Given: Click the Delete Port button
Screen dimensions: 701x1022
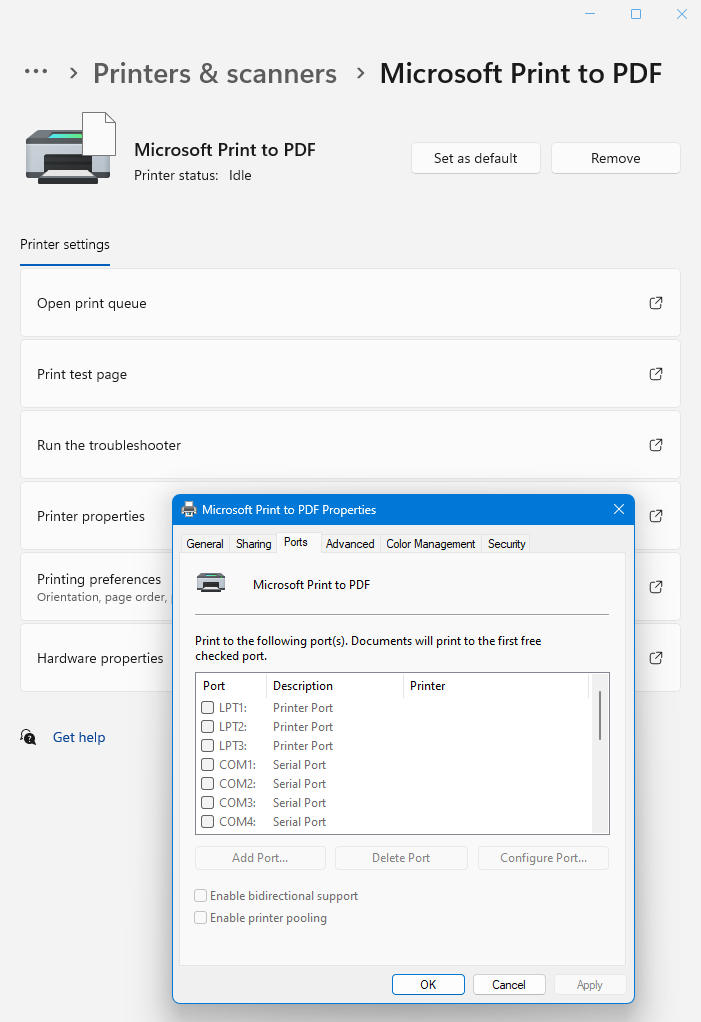Looking at the screenshot, I should (x=401, y=858).
